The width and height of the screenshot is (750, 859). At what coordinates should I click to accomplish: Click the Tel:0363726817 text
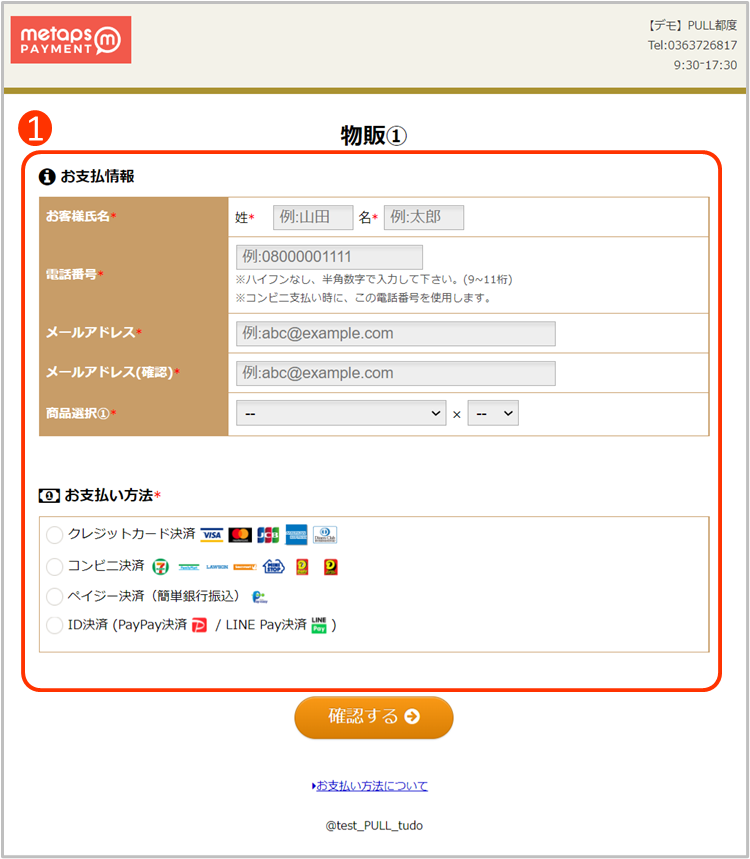[692, 45]
